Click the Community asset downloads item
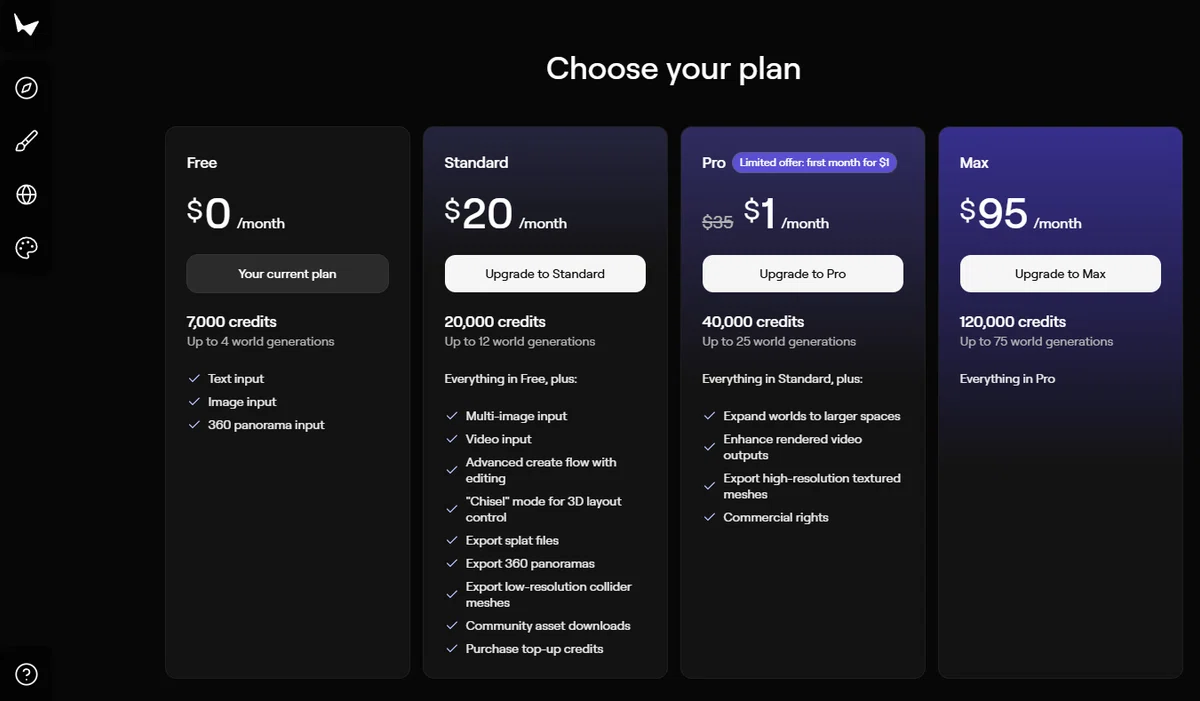The width and height of the screenshot is (1200, 701). tap(548, 626)
